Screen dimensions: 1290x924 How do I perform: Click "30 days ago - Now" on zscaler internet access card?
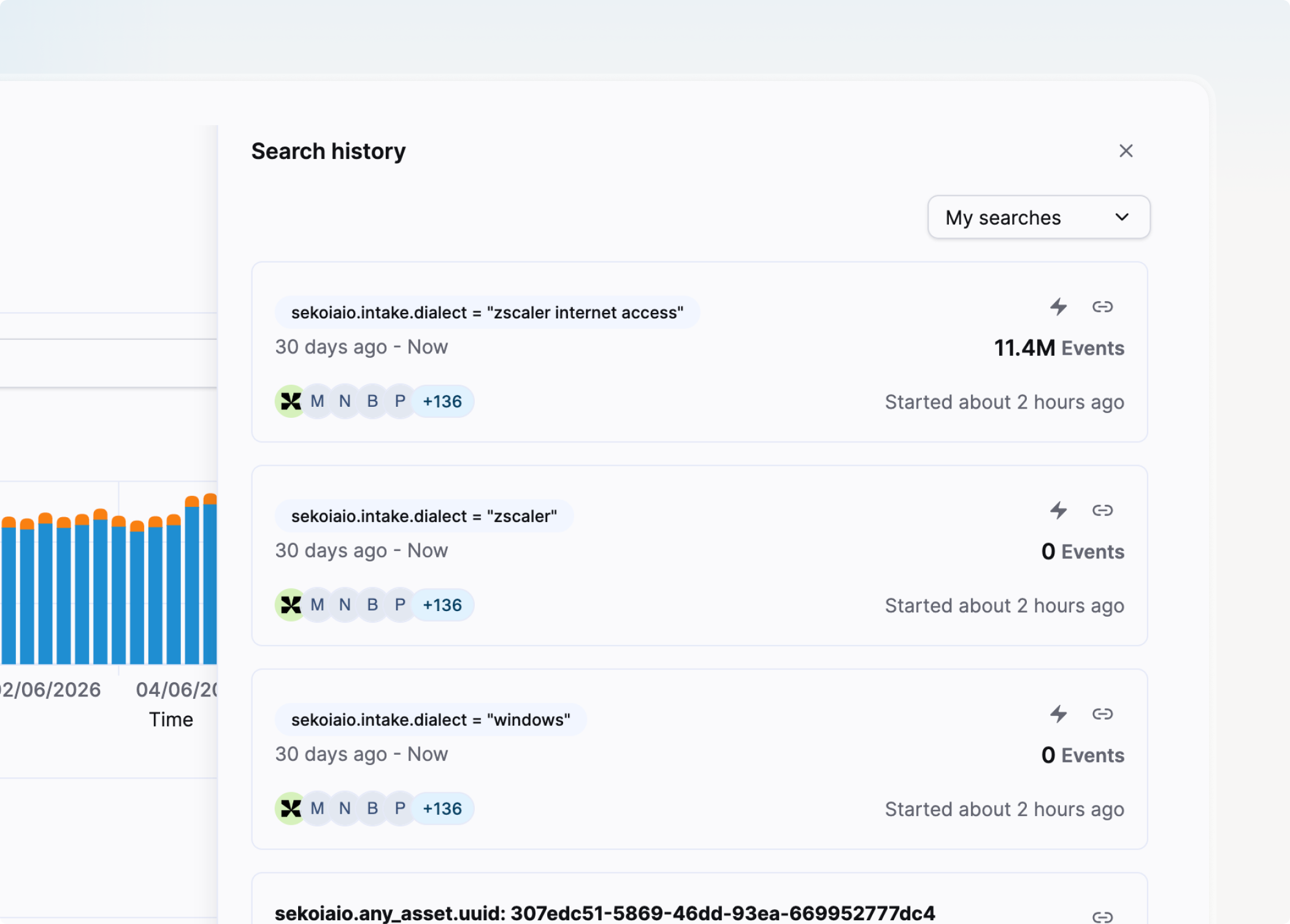pyautogui.click(x=361, y=347)
